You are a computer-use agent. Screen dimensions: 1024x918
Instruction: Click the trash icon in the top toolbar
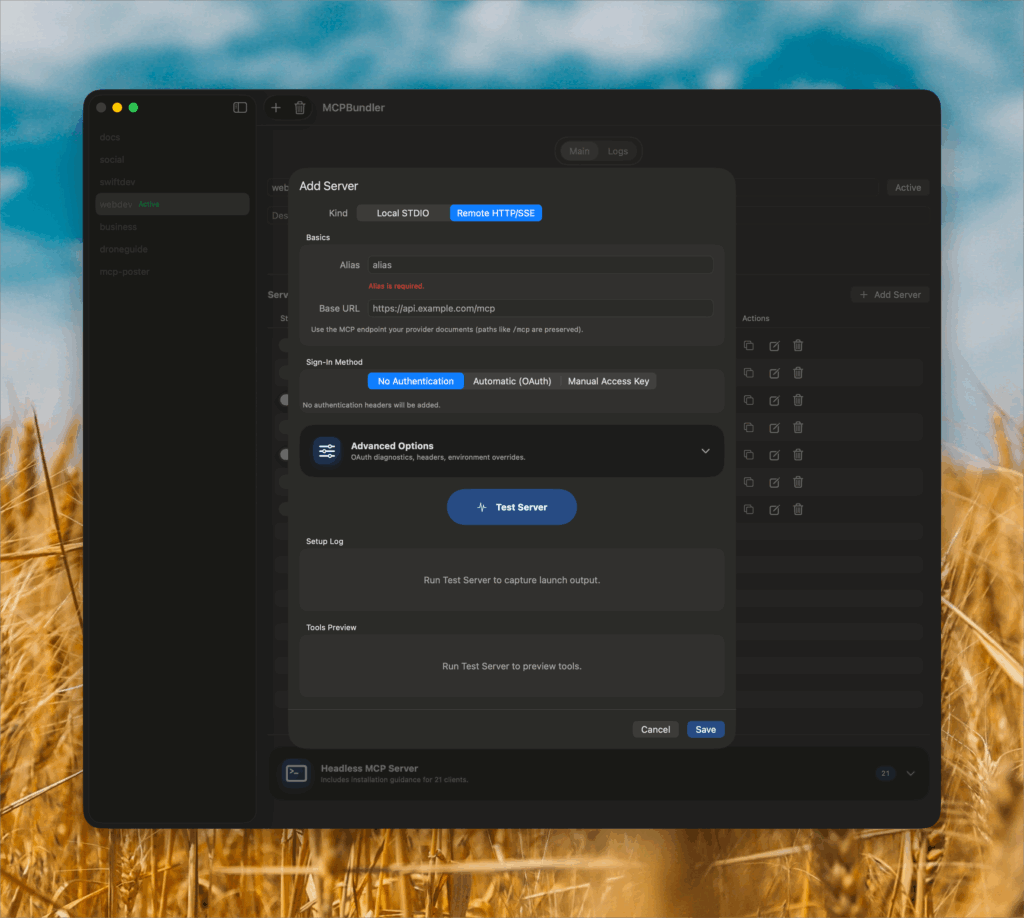click(300, 108)
